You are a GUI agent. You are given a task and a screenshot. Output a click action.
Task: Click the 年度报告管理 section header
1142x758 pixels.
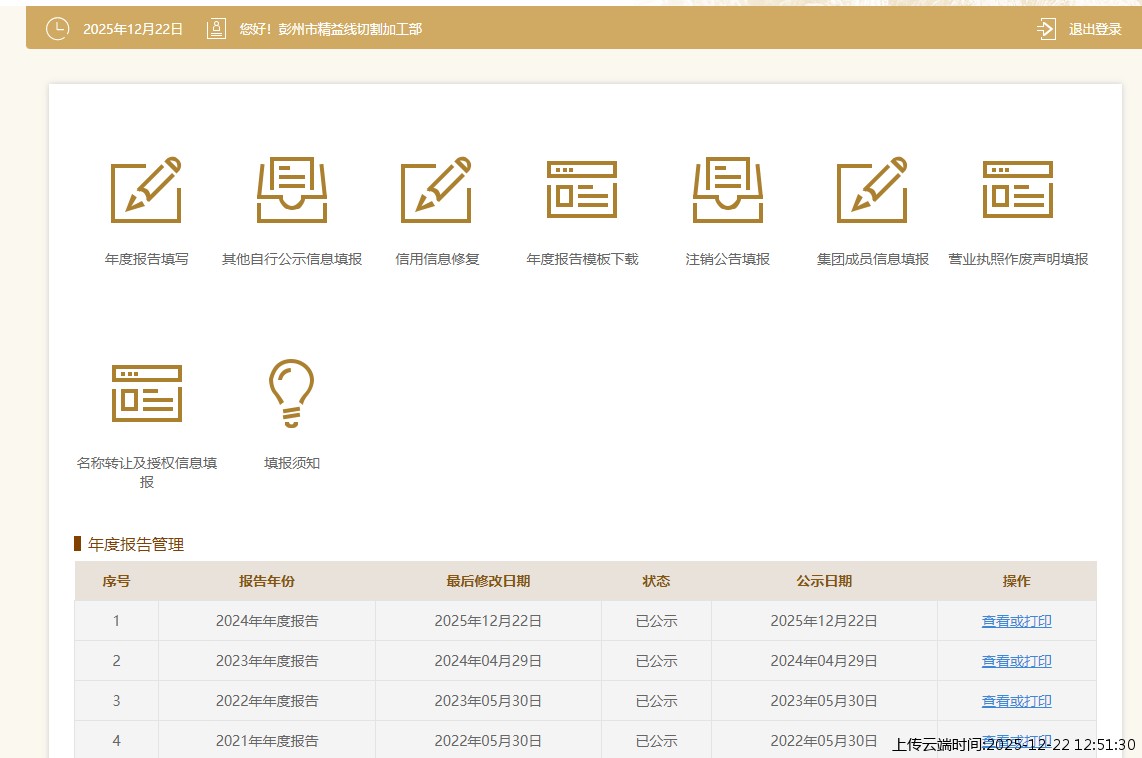tap(128, 544)
